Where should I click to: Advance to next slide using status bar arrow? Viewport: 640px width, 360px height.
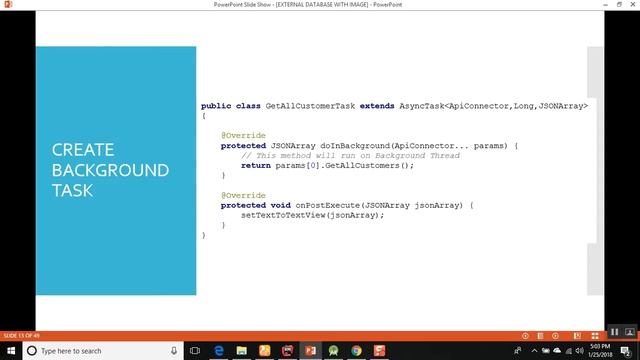[x=556, y=336]
